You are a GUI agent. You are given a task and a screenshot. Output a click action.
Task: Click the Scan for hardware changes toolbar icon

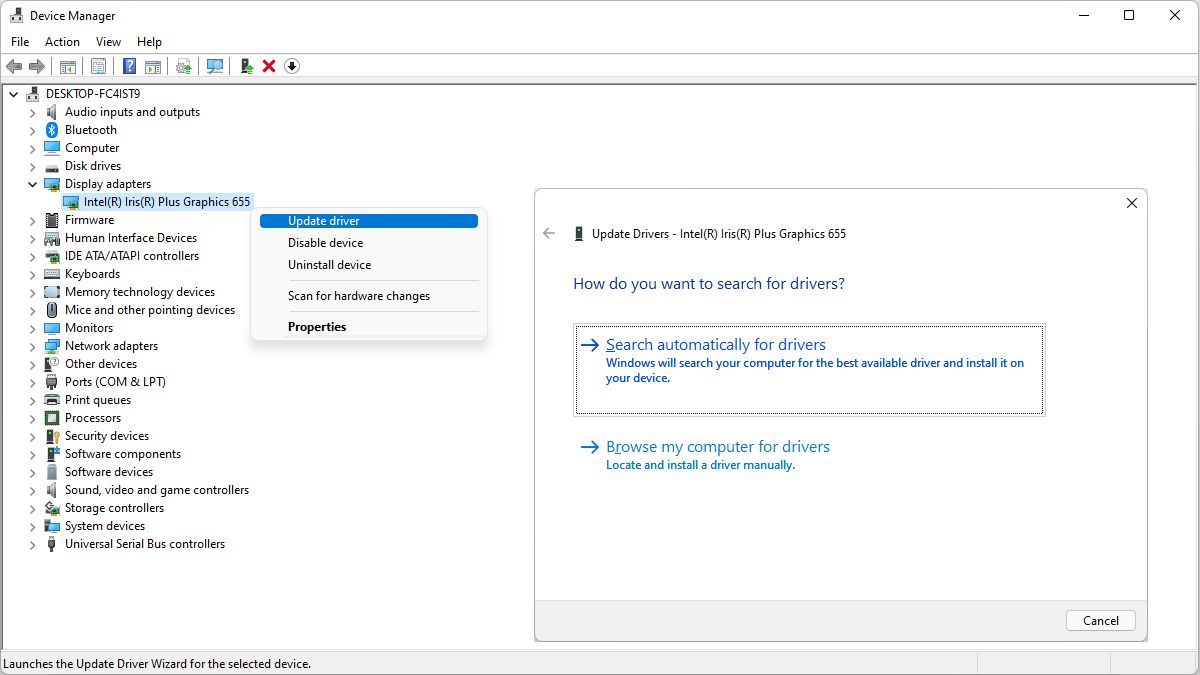pos(214,66)
